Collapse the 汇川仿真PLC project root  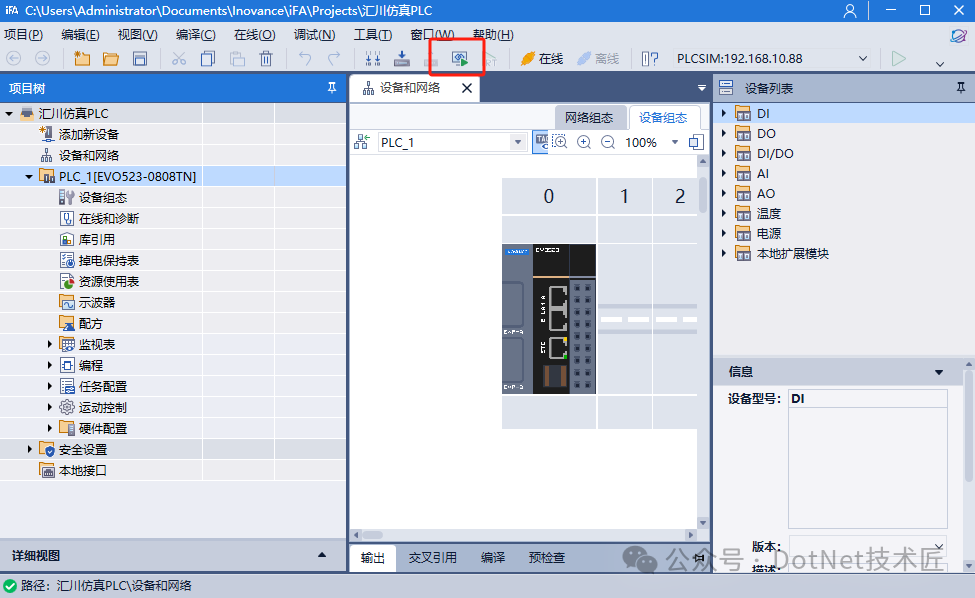[9, 114]
